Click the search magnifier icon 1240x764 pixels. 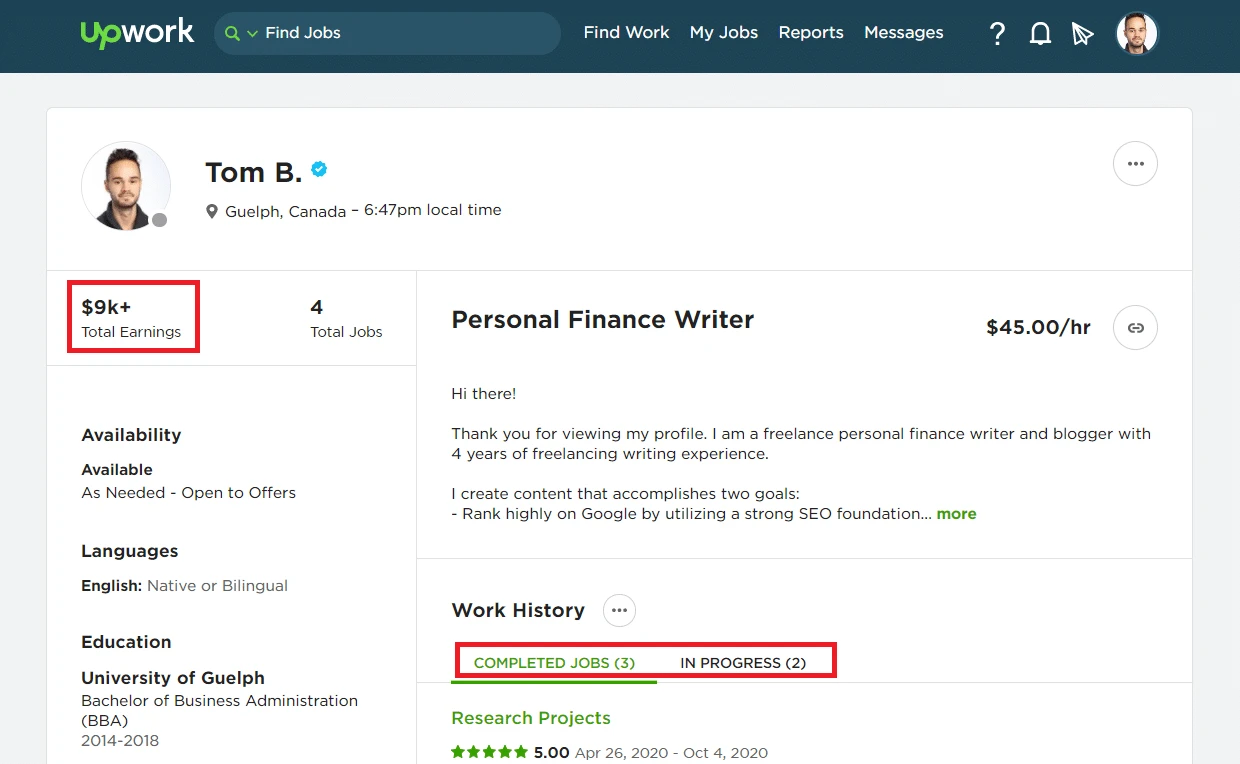pos(232,33)
